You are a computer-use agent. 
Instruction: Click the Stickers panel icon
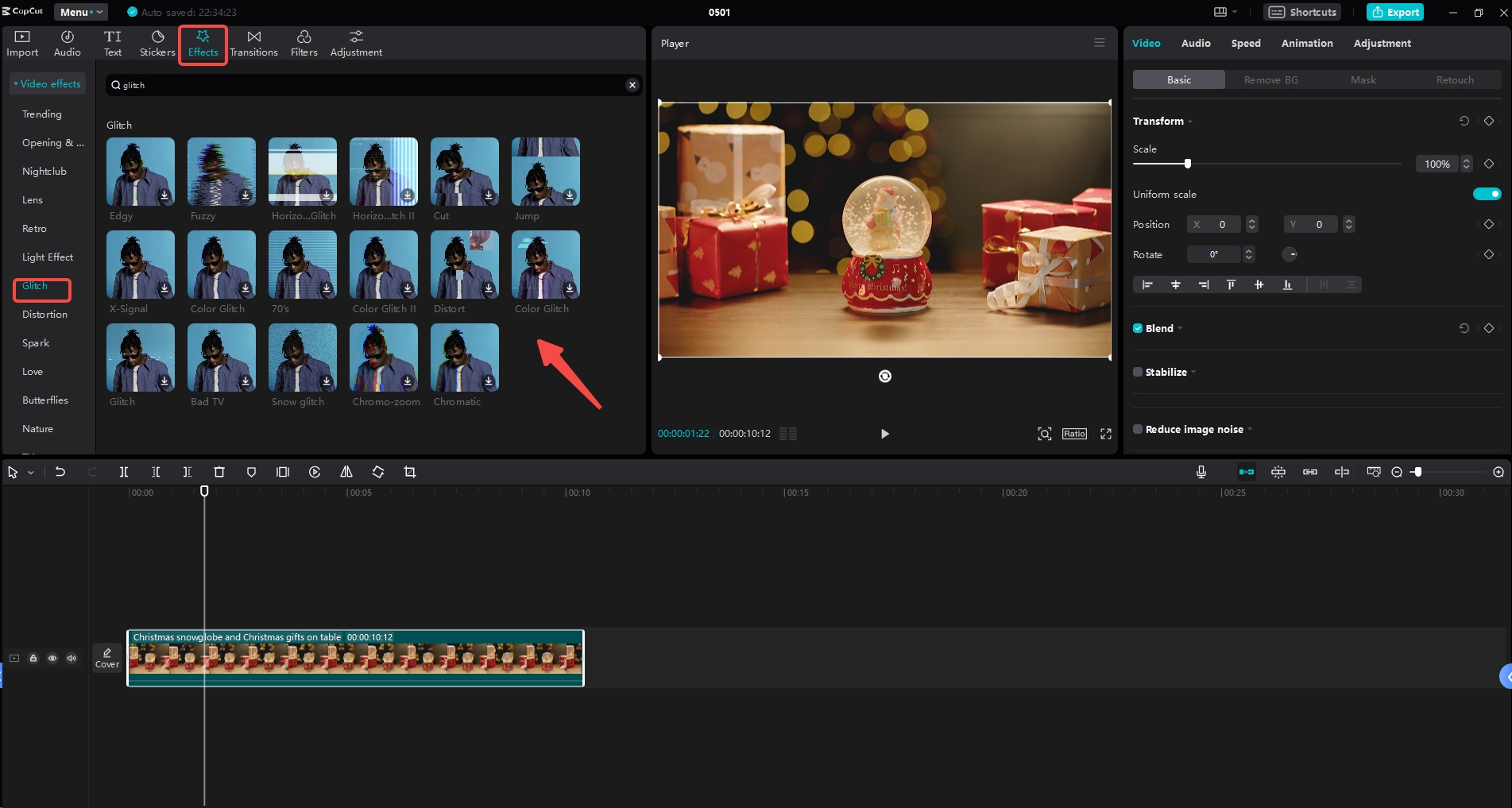point(157,43)
